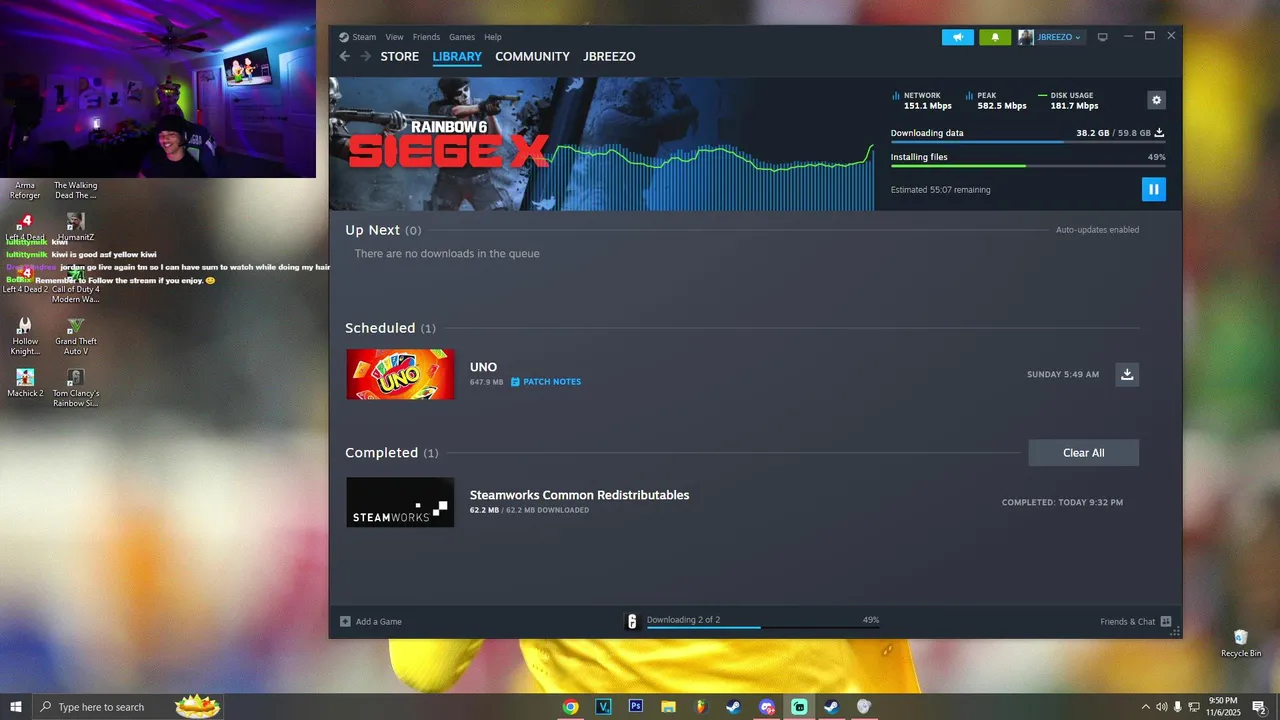Viewport: 1280px width, 720px height.
Task: Click the microphone tray icon
Action: (1177, 706)
